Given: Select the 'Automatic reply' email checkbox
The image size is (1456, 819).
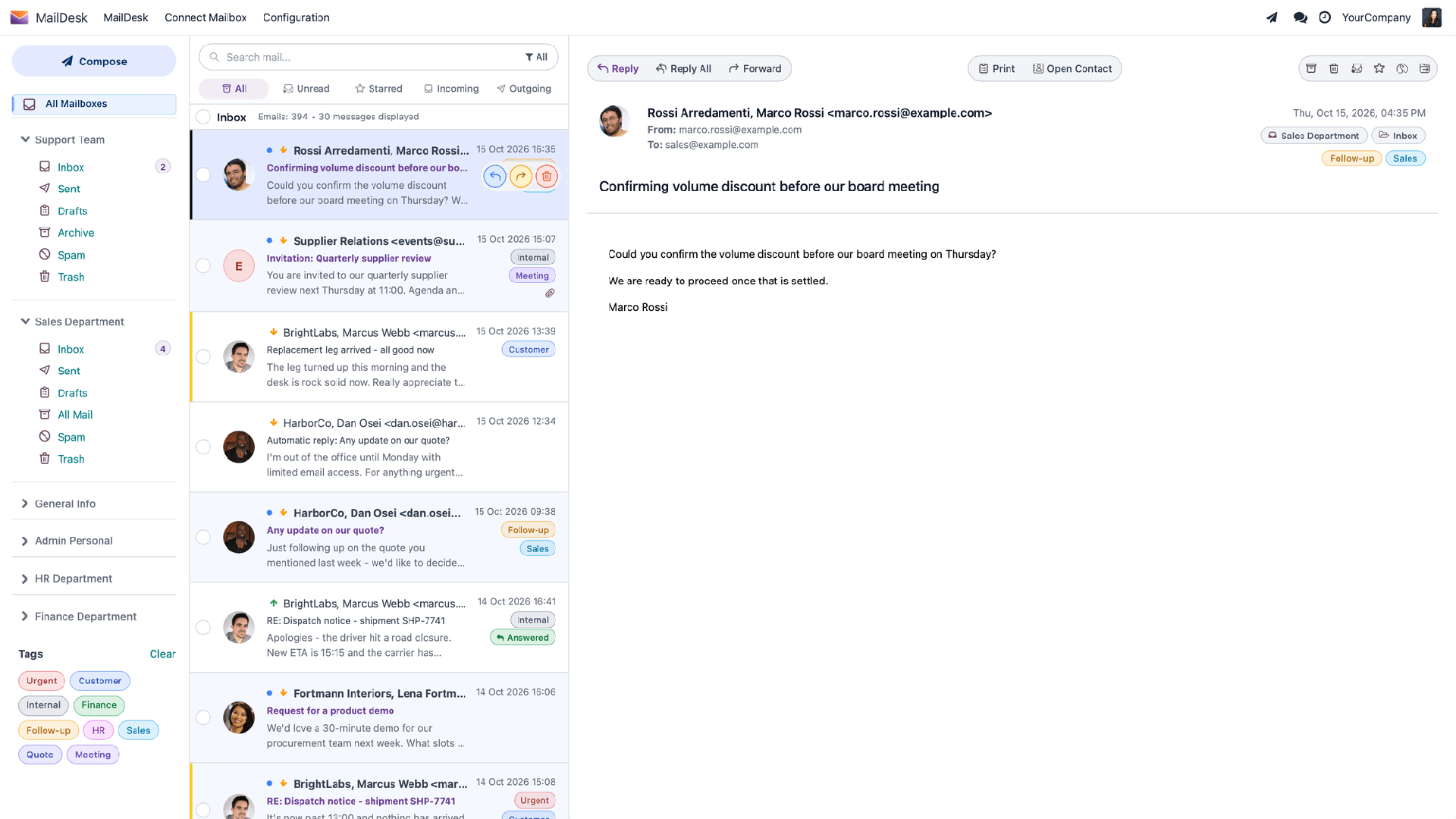Looking at the screenshot, I should pyautogui.click(x=203, y=447).
